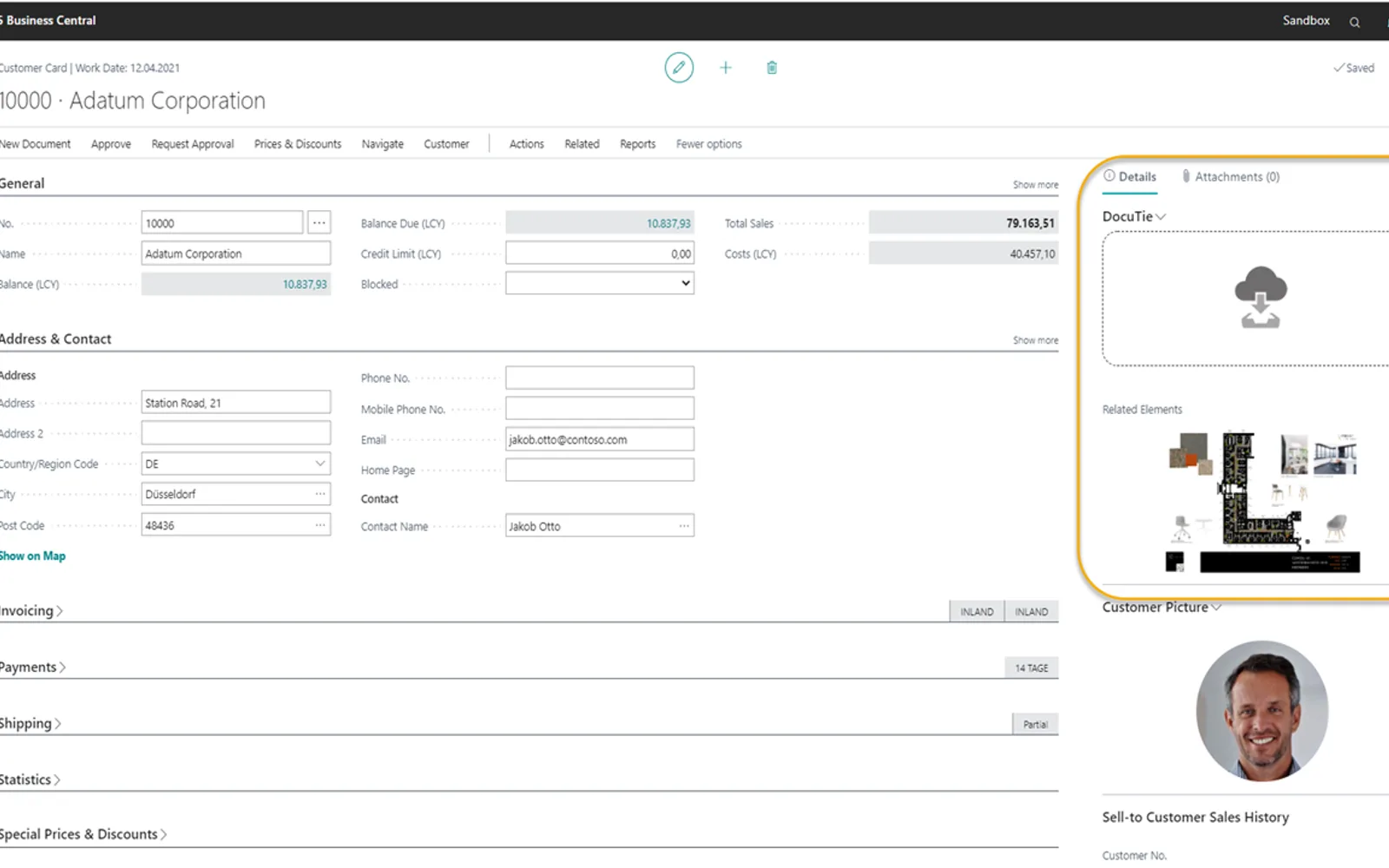Open the Customer menu
1389x868 pixels.
coord(446,144)
